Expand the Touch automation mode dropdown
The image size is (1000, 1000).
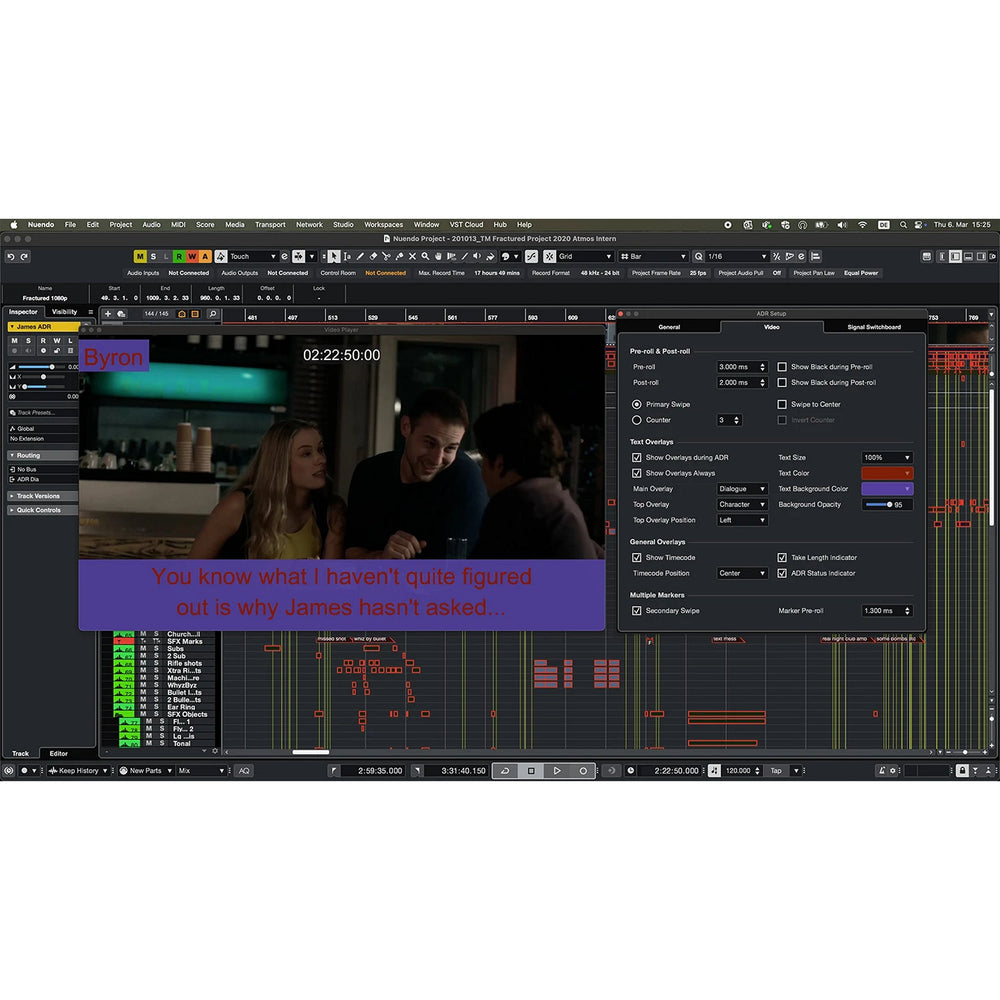(x=252, y=257)
